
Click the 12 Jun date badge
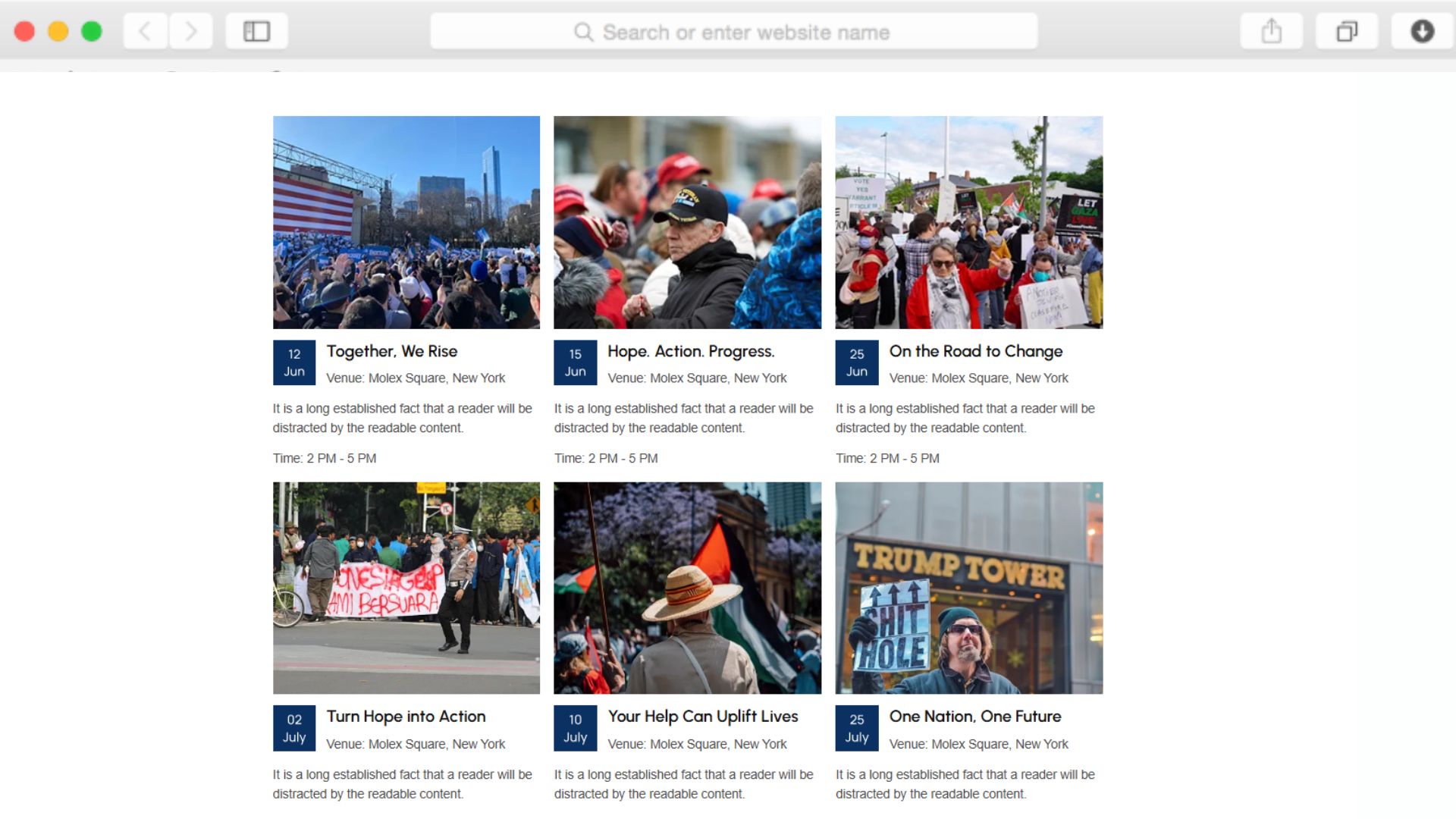[x=294, y=362]
